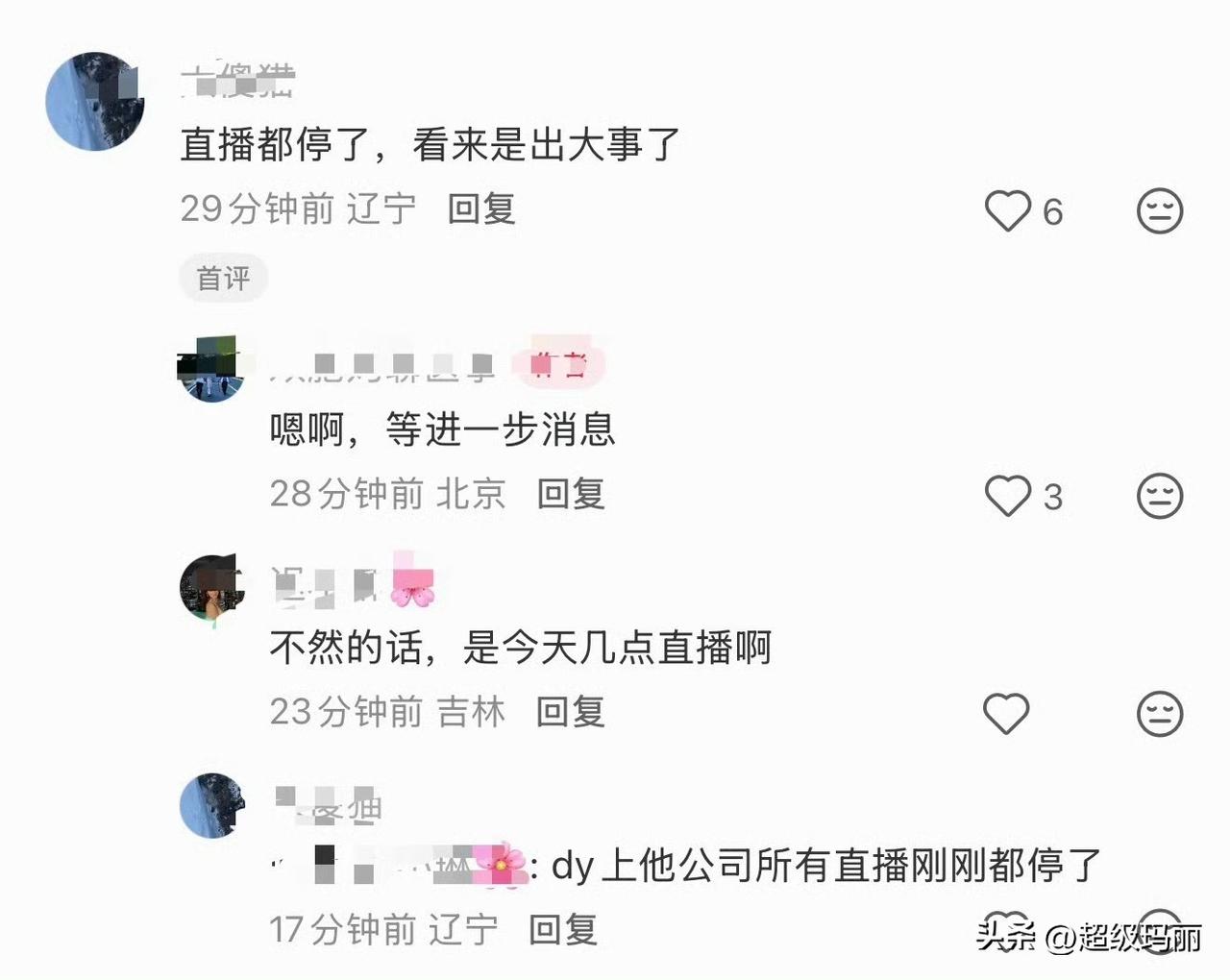The width and height of the screenshot is (1230, 980).
Task: Dislike the reply '不然的话，是今天几点直播啊'
Action: [1160, 714]
